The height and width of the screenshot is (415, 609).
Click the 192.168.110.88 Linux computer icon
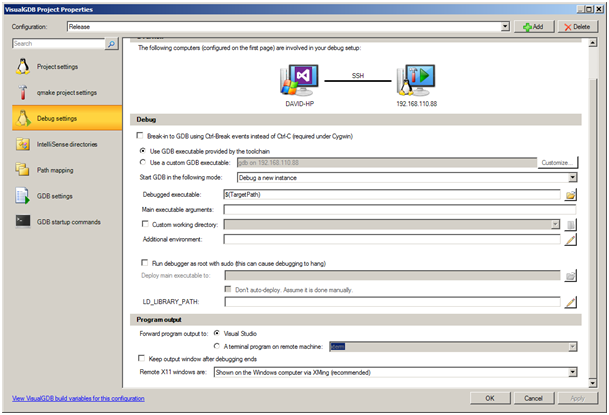[x=416, y=80]
